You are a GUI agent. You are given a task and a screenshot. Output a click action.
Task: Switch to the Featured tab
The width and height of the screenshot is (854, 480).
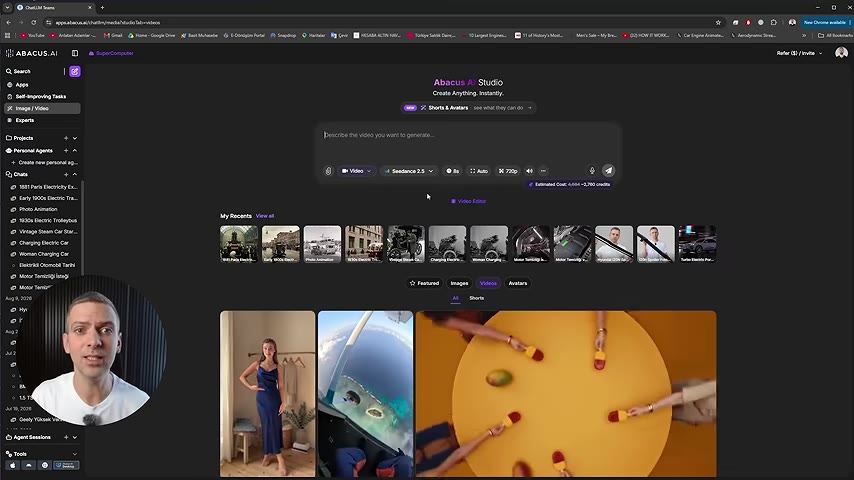[424, 283]
